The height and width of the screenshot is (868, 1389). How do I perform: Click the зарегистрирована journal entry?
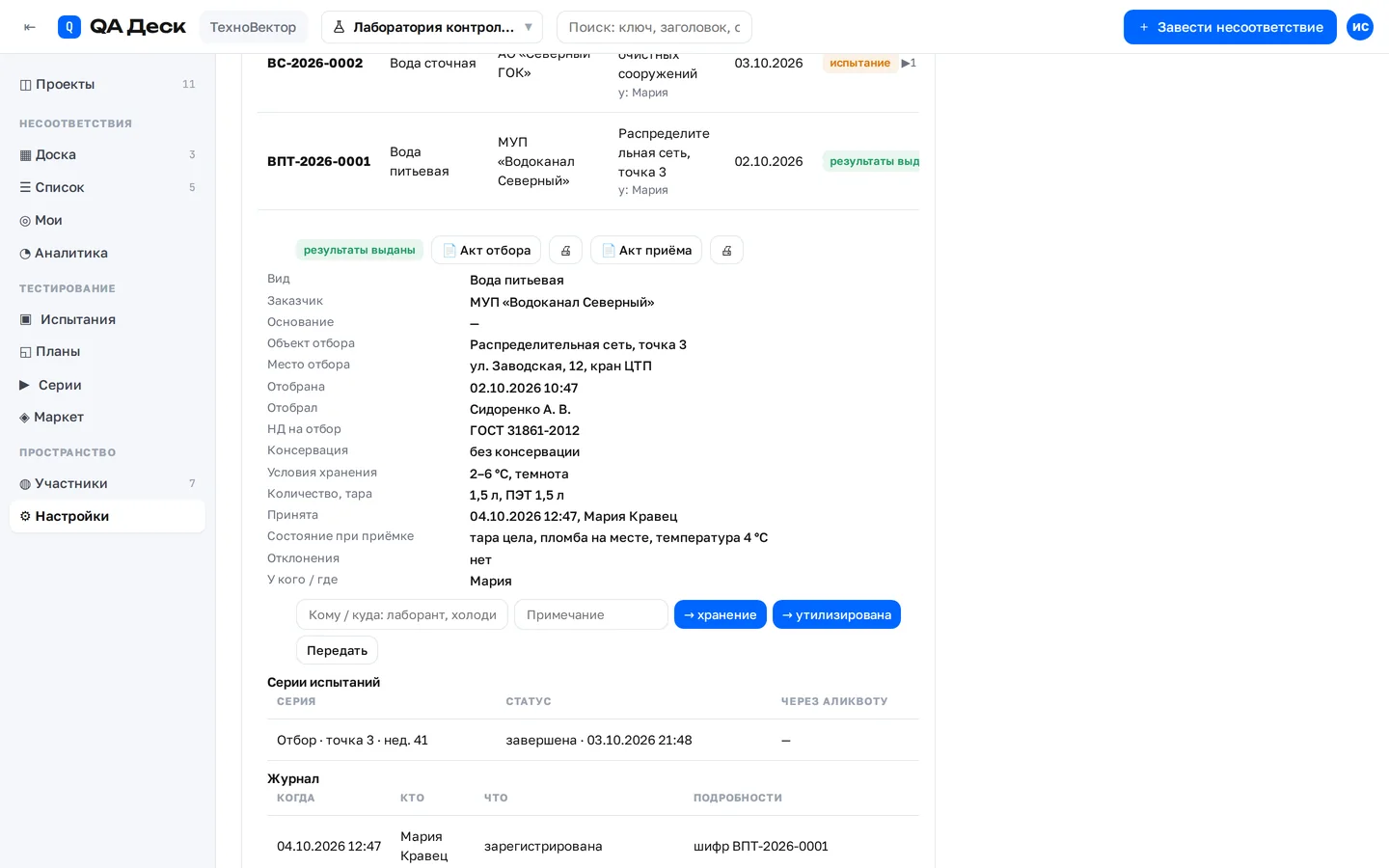[x=543, y=847]
